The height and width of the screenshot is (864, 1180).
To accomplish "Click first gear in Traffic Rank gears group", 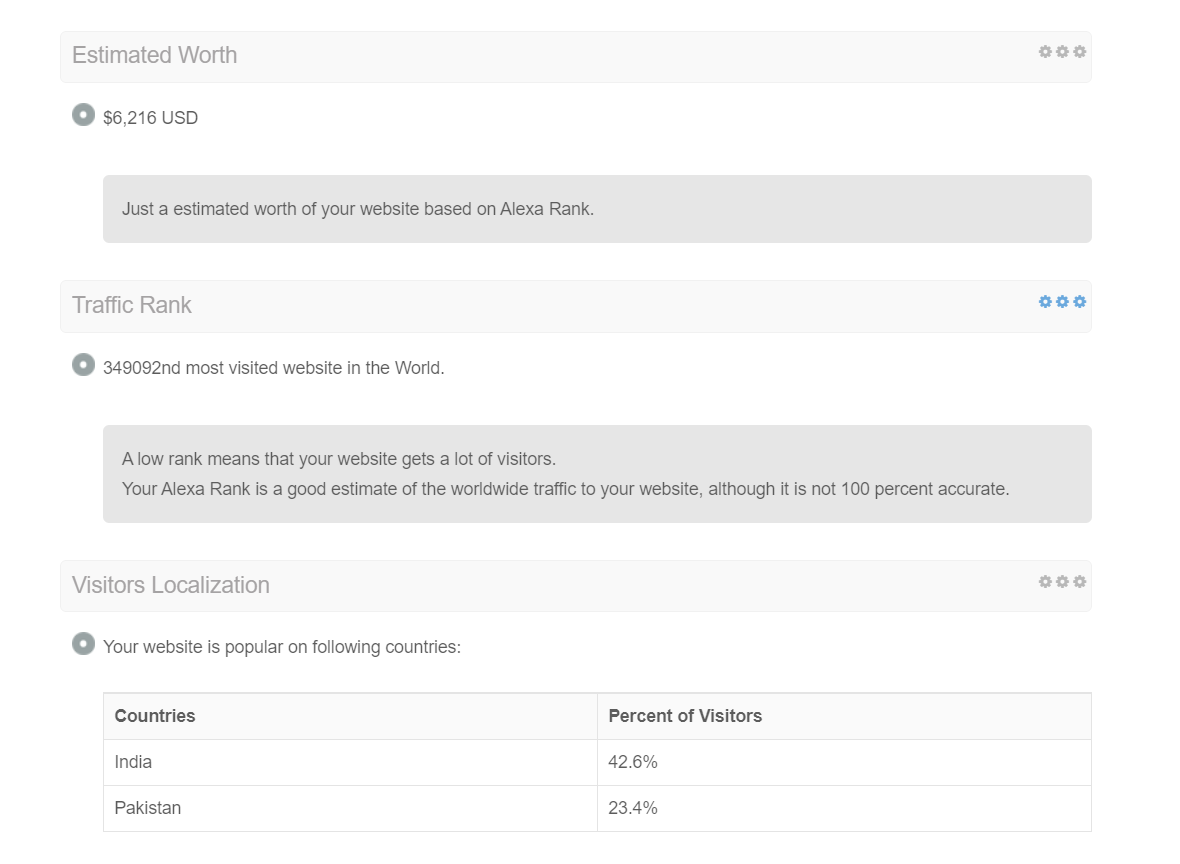I will pyautogui.click(x=1045, y=302).
